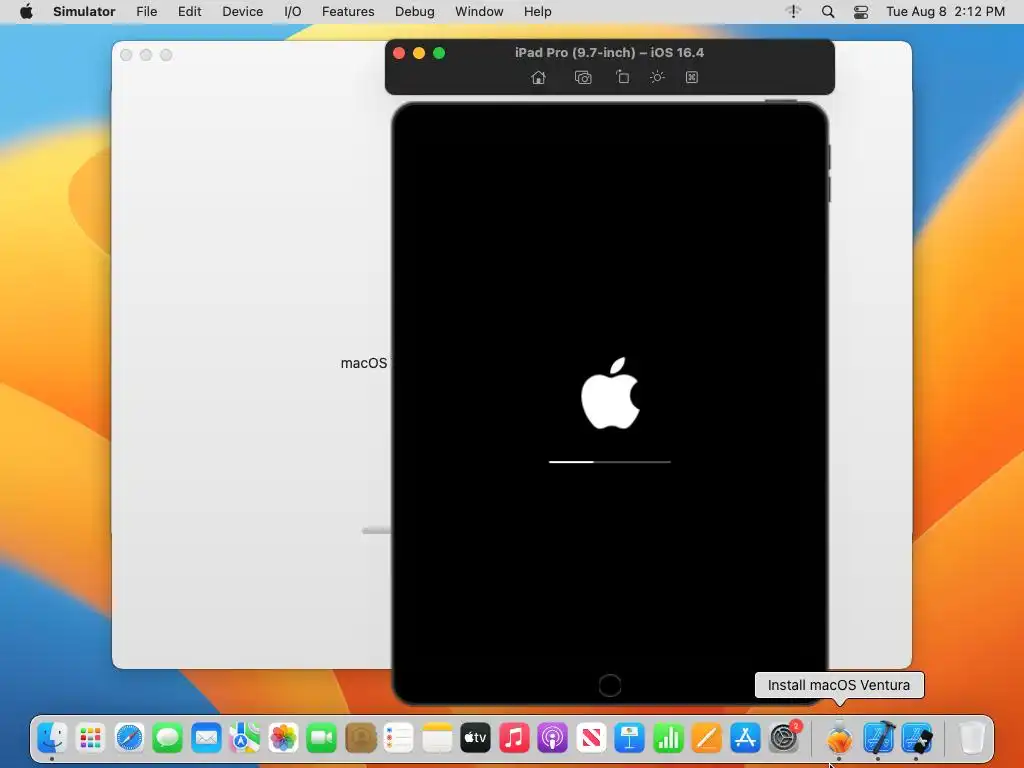Viewport: 1024px width, 768px height.
Task: Open the Window menu
Action: coord(479,12)
